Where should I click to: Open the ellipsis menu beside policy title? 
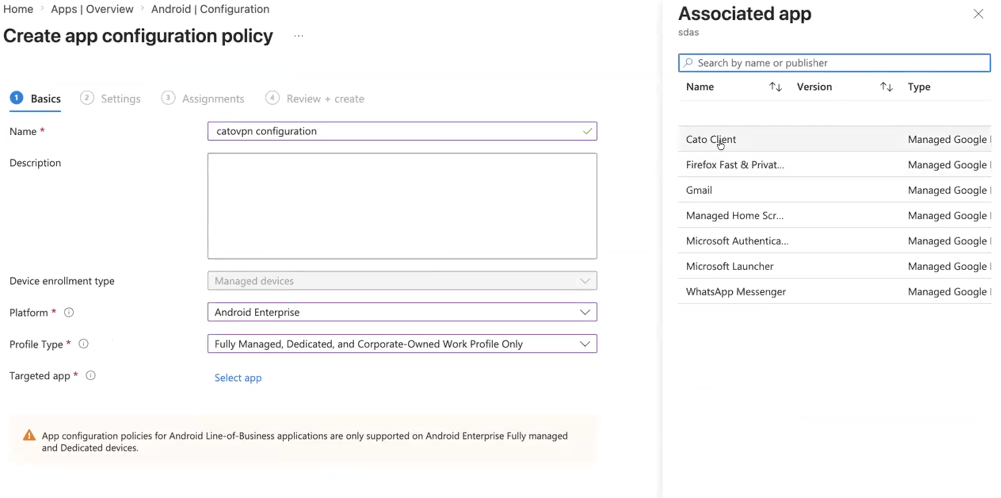(x=299, y=36)
